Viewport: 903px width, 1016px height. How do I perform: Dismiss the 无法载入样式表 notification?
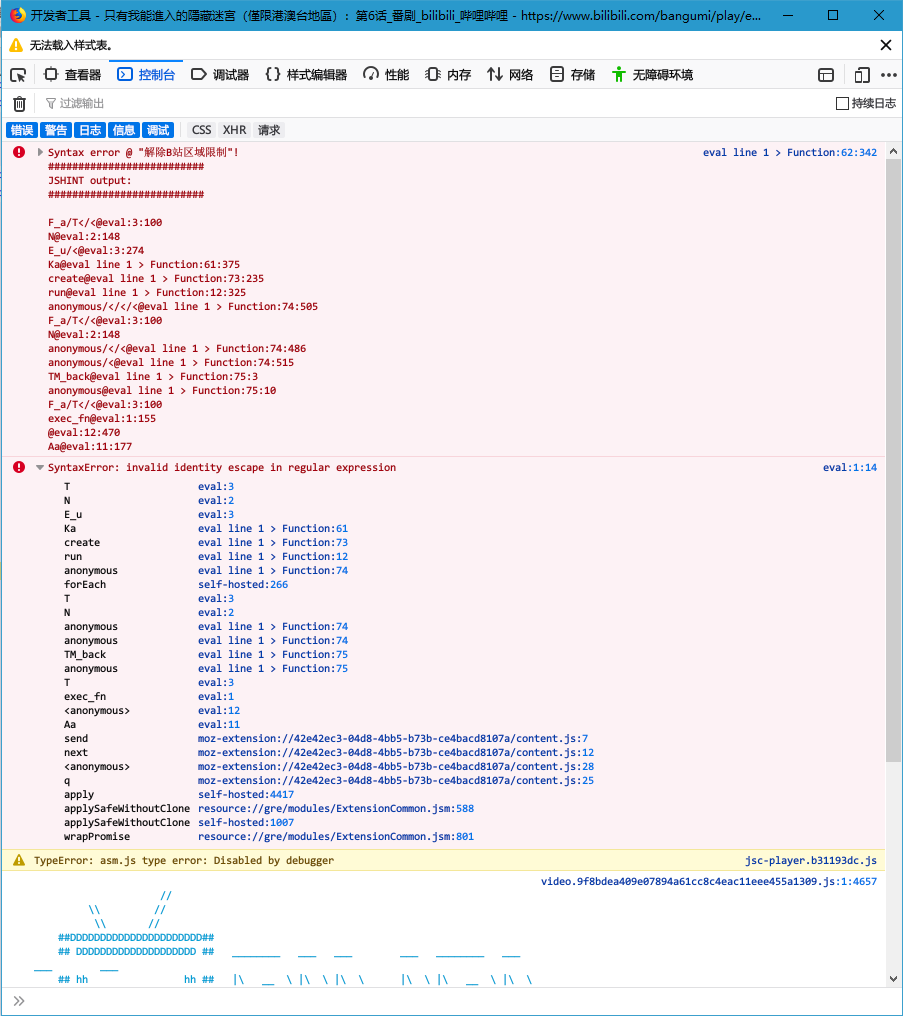[x=886, y=45]
